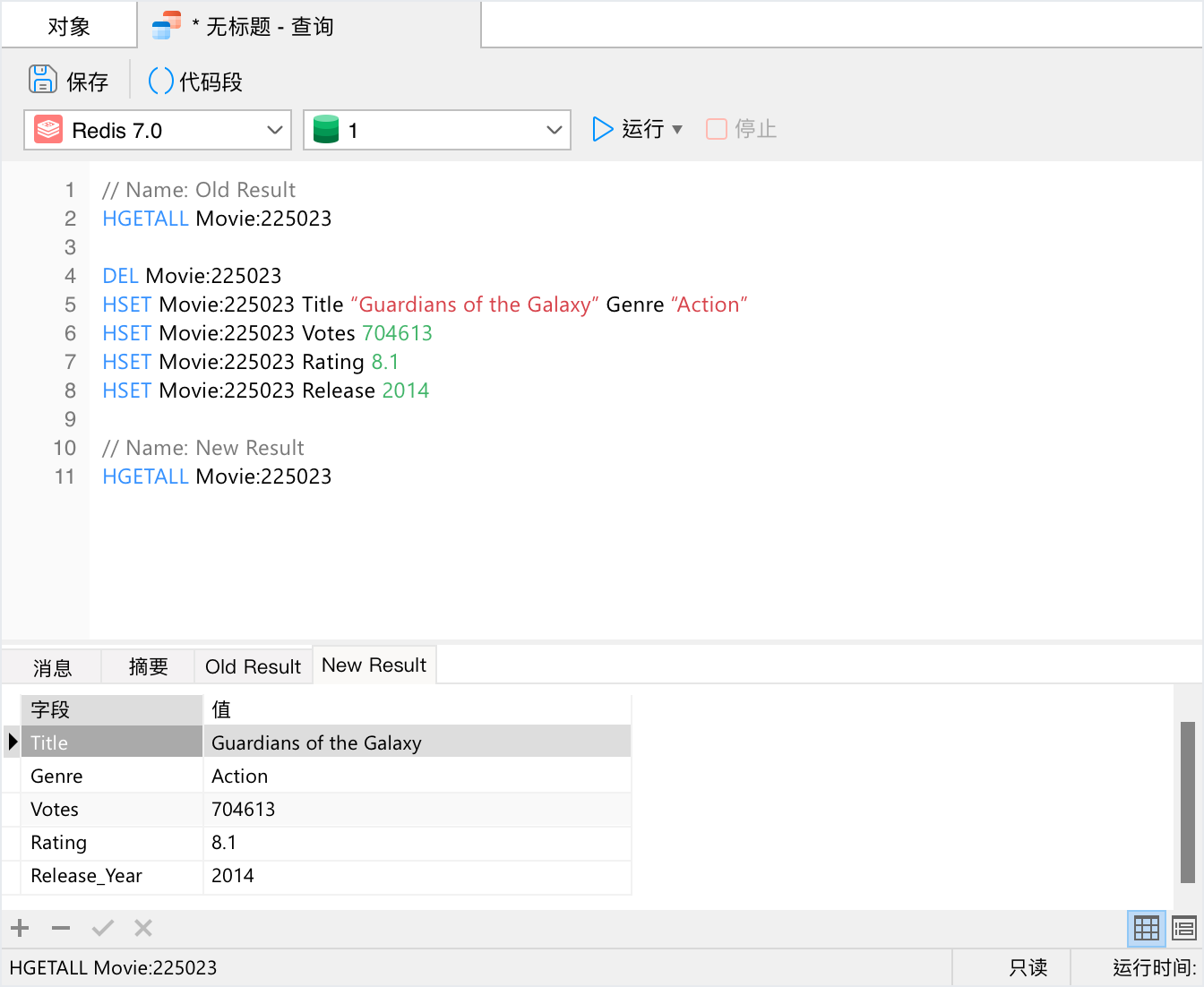Click the Redis connection icon
This screenshot has width=1204, height=987.
point(48,130)
